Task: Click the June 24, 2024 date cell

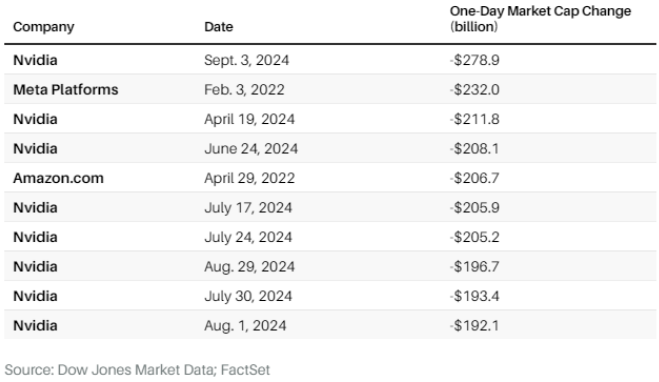Action: pos(251,149)
